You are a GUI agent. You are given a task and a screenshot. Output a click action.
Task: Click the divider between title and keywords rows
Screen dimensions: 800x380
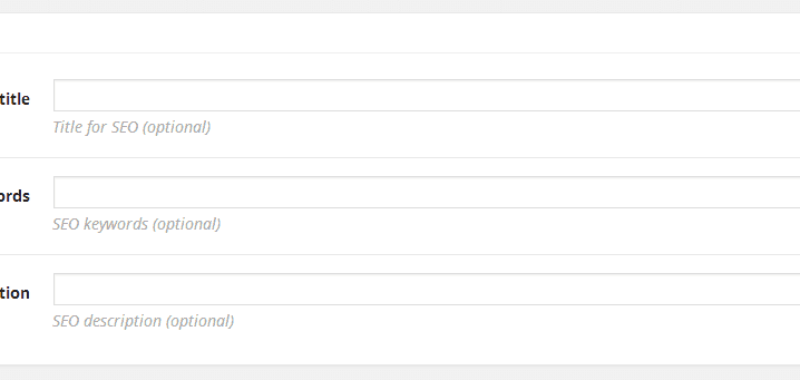click(x=400, y=158)
